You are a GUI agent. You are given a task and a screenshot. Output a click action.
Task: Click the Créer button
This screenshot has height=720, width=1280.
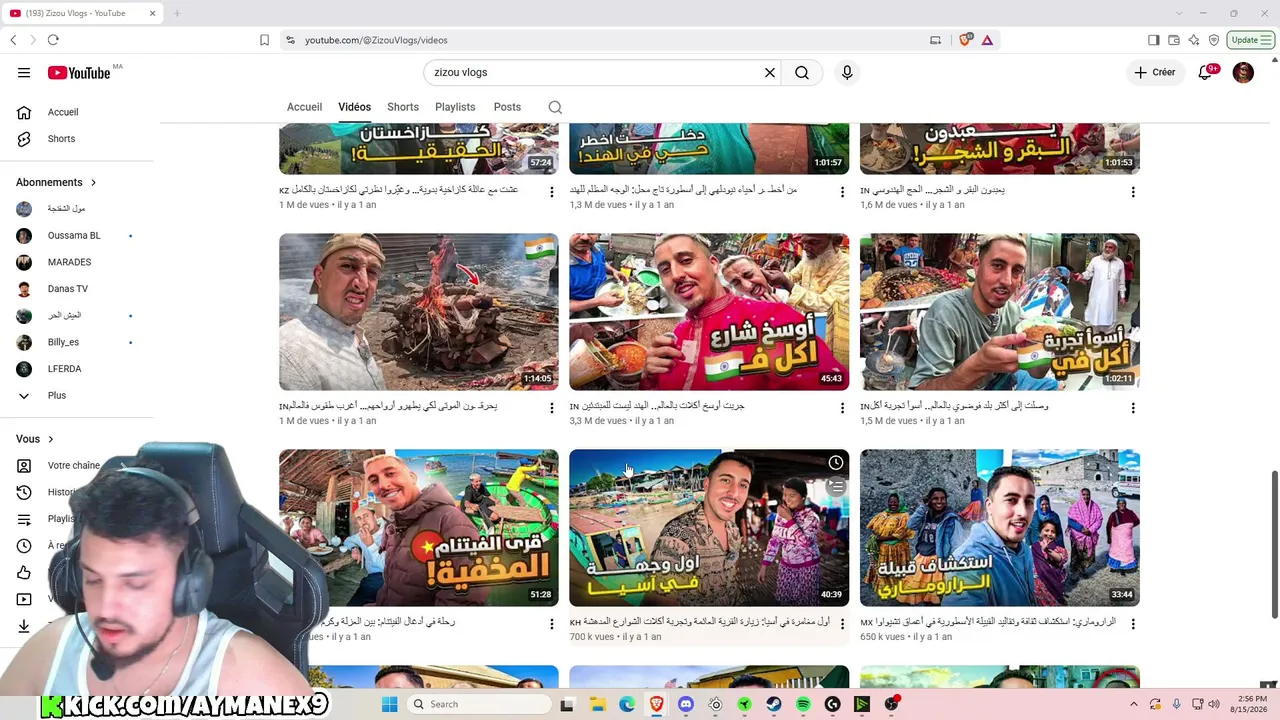click(1154, 73)
